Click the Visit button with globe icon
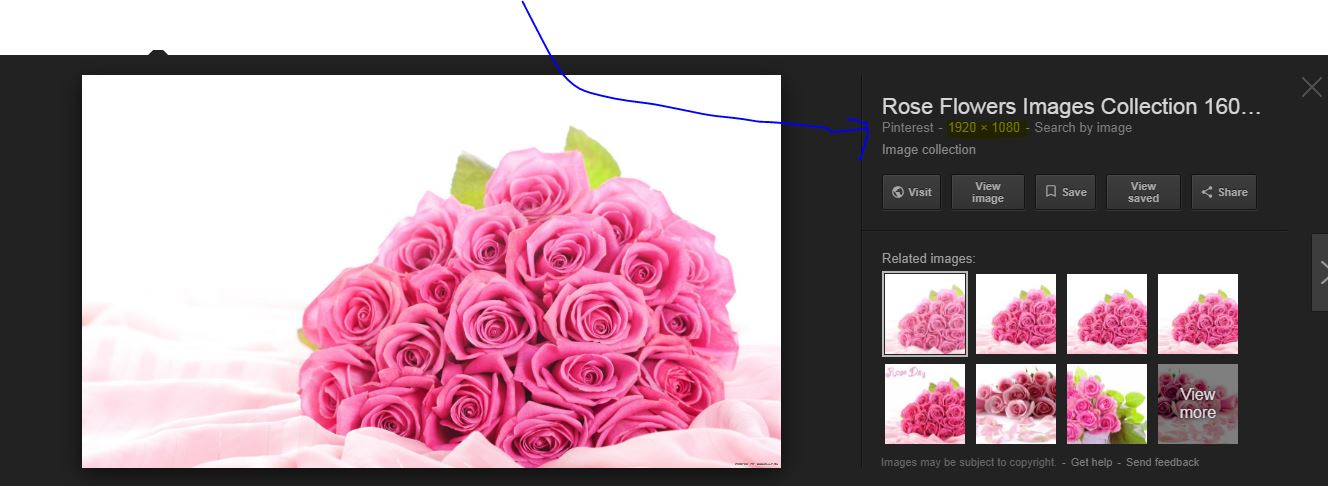Viewport: 1328px width, 486px height. (x=911, y=192)
